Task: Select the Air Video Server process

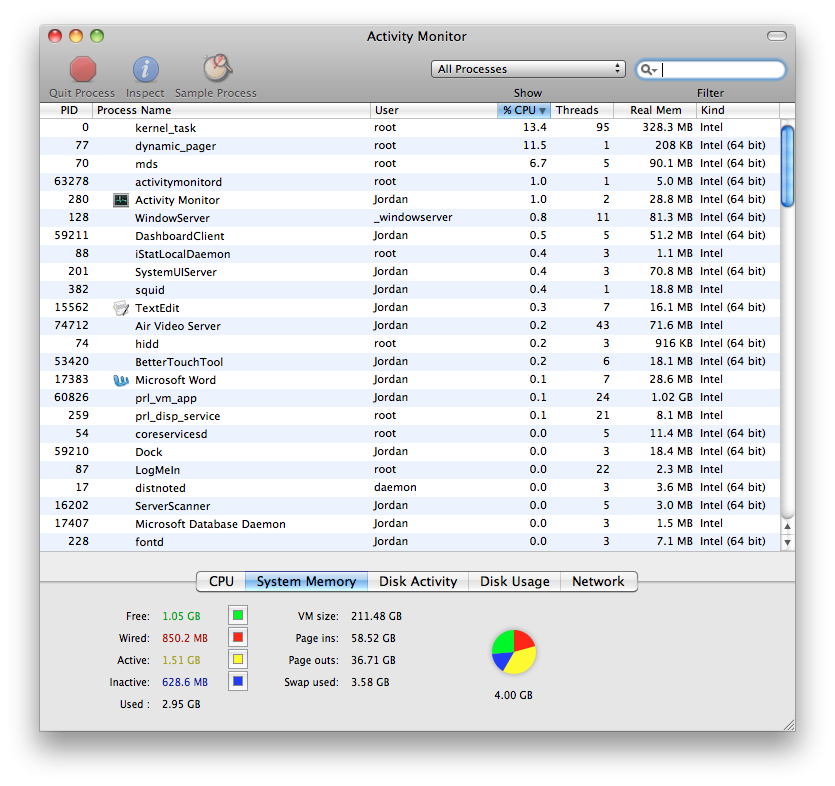Action: pos(410,326)
